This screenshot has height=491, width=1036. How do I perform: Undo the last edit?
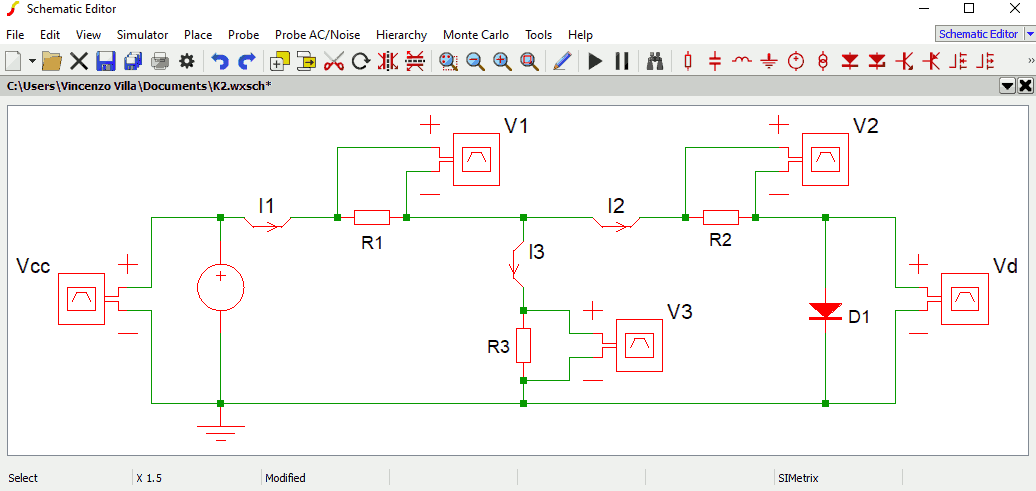click(x=219, y=61)
